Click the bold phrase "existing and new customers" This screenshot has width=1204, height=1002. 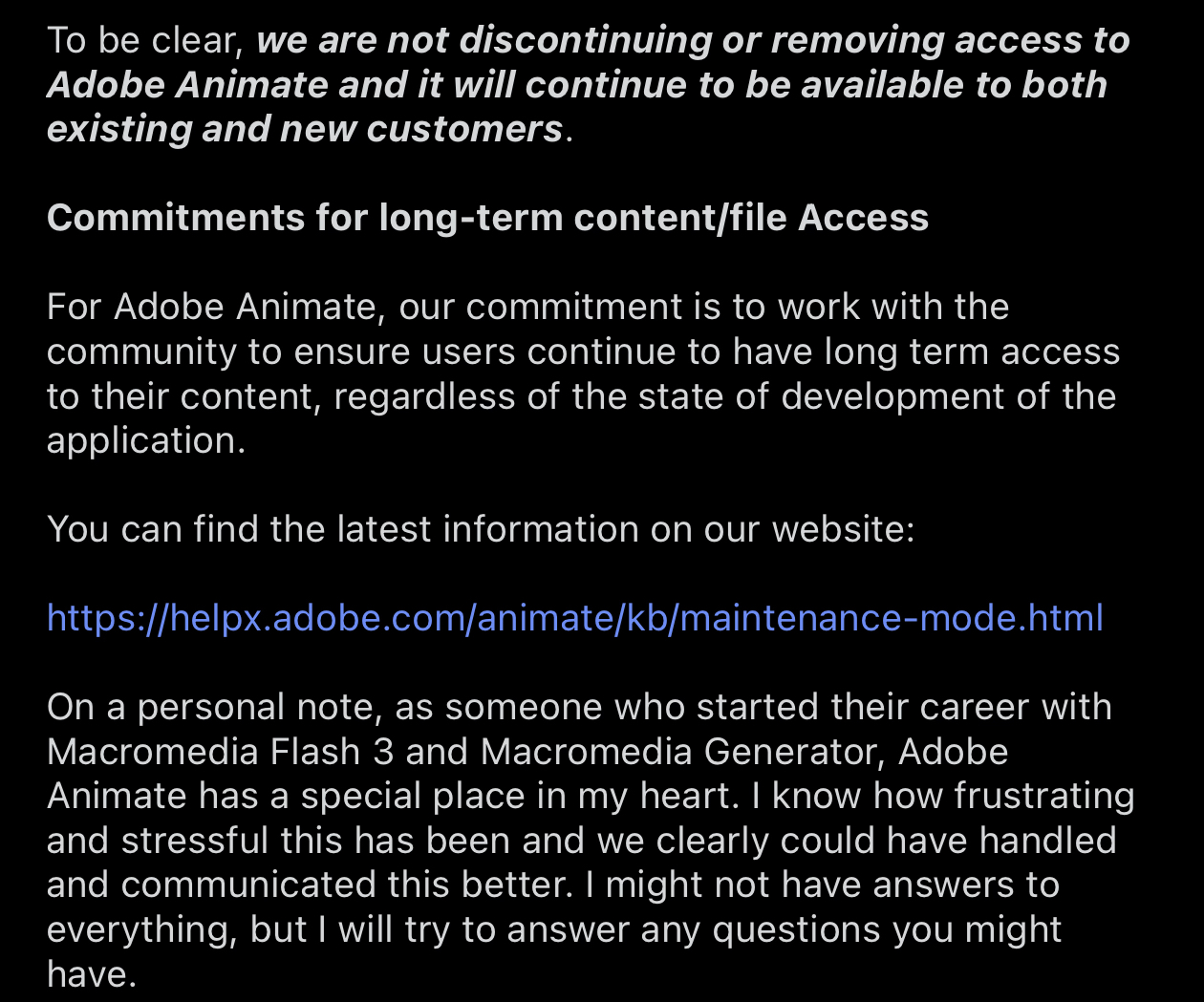pyautogui.click(x=304, y=129)
